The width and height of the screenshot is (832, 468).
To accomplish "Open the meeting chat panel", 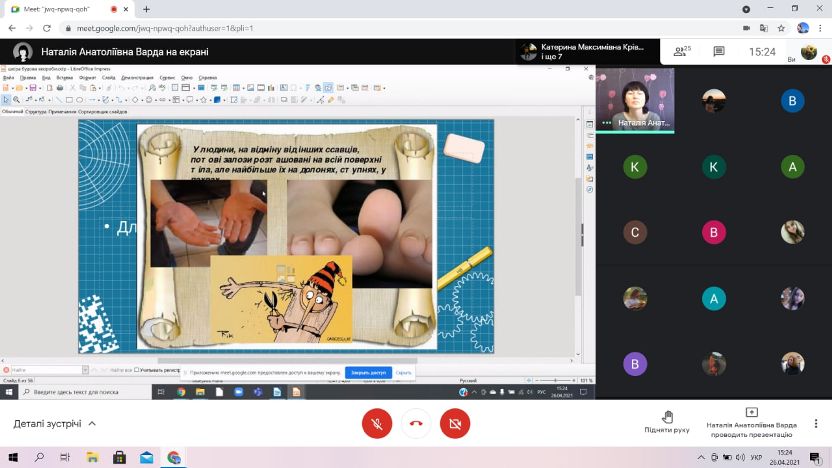I will [718, 51].
